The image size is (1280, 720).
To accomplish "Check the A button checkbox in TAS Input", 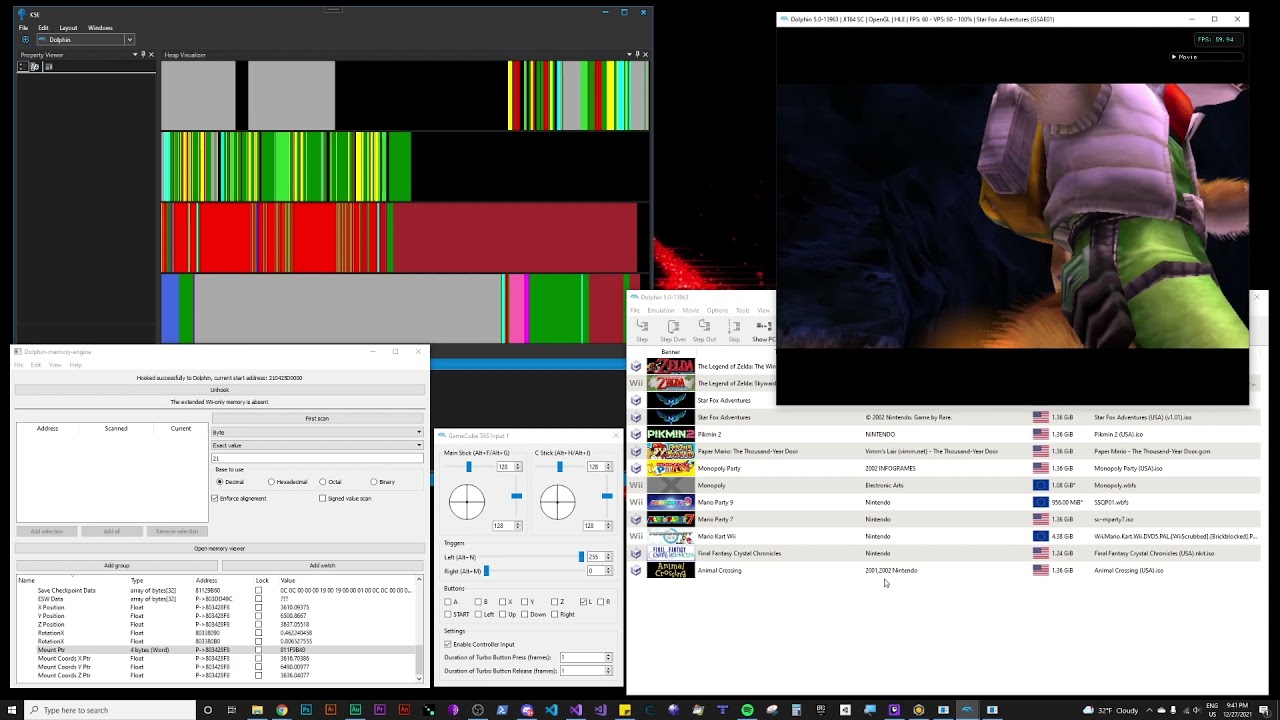I will [448, 602].
